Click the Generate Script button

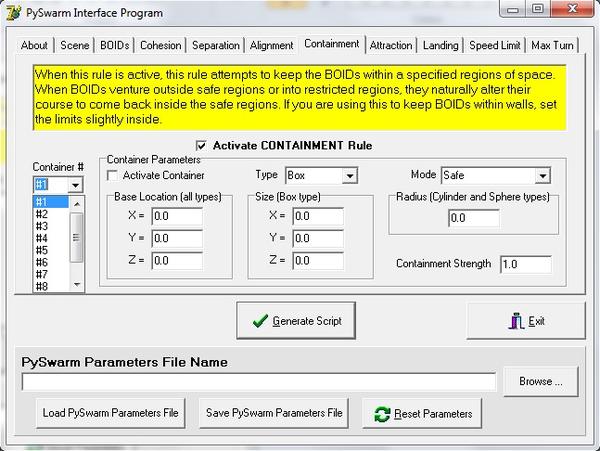[296, 321]
